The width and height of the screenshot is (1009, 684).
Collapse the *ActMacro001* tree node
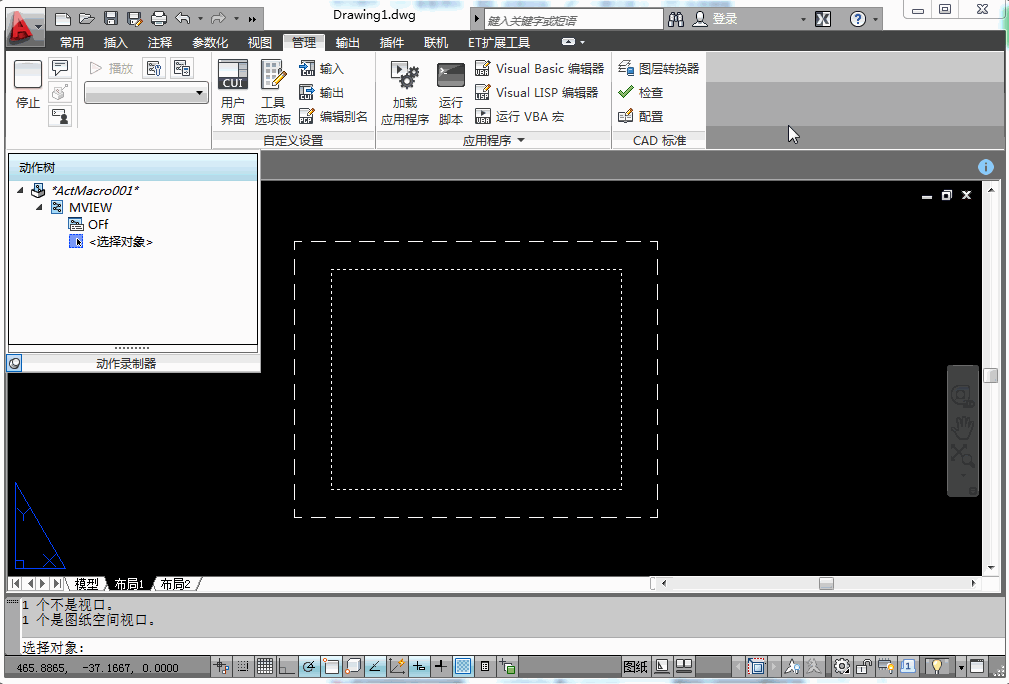[20, 190]
